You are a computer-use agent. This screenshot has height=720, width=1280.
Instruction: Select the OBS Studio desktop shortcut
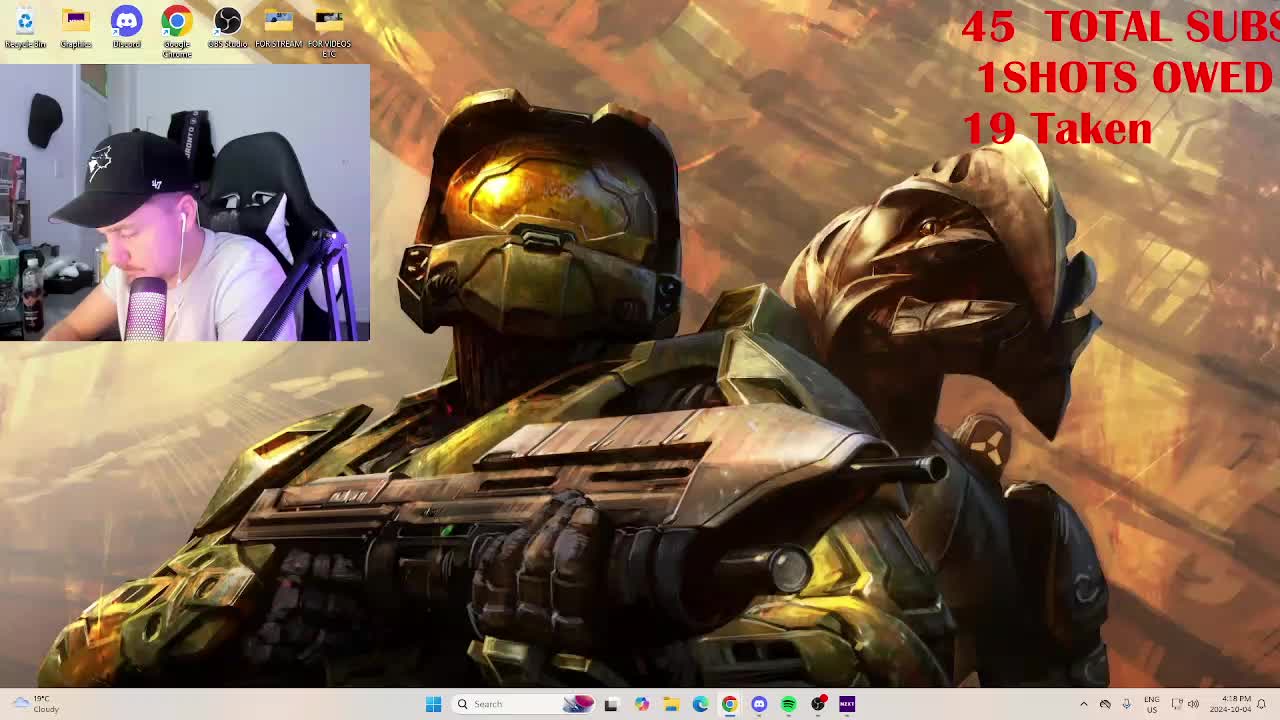coord(227,29)
